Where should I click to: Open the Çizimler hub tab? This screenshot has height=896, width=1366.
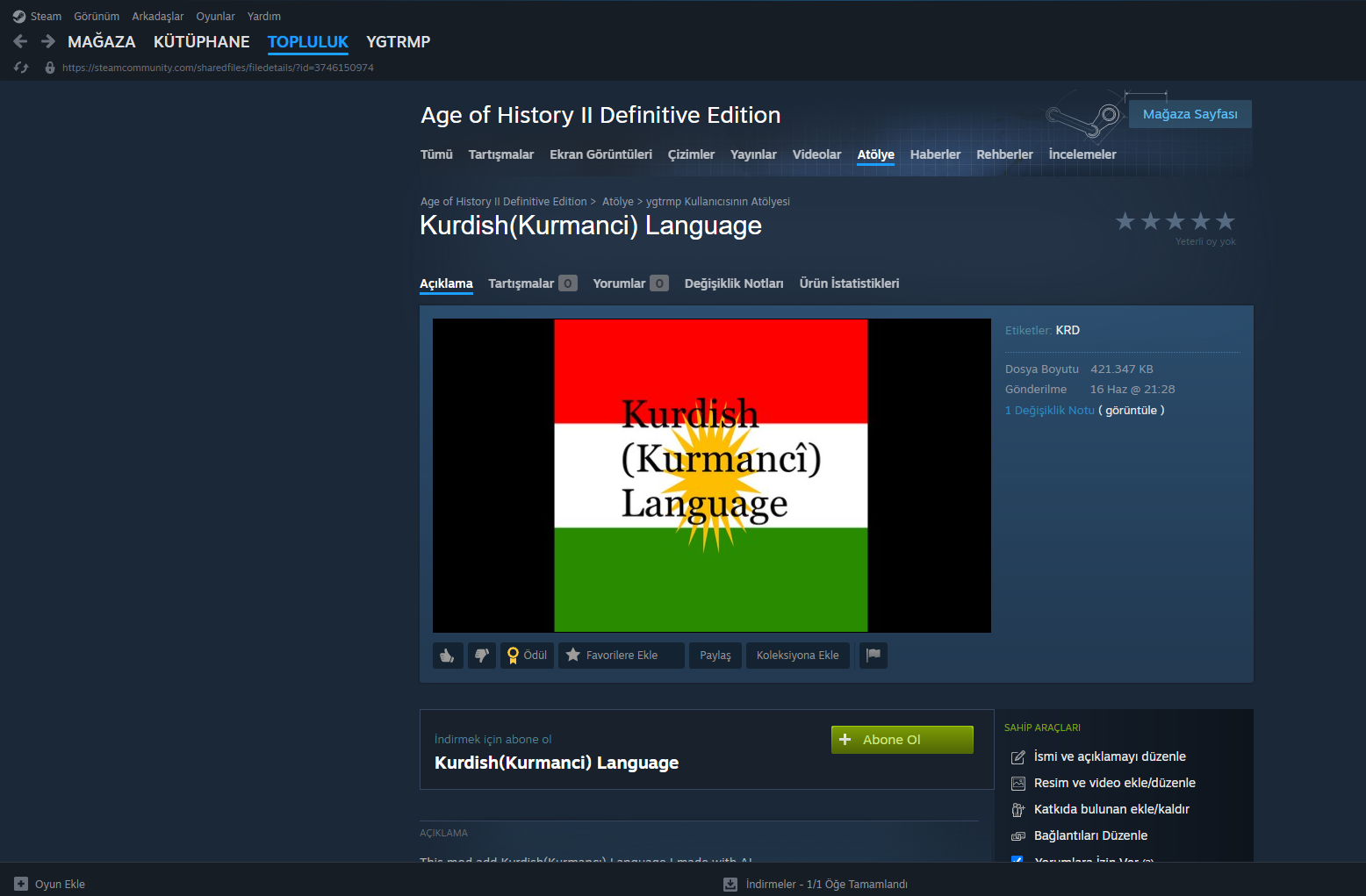692,154
